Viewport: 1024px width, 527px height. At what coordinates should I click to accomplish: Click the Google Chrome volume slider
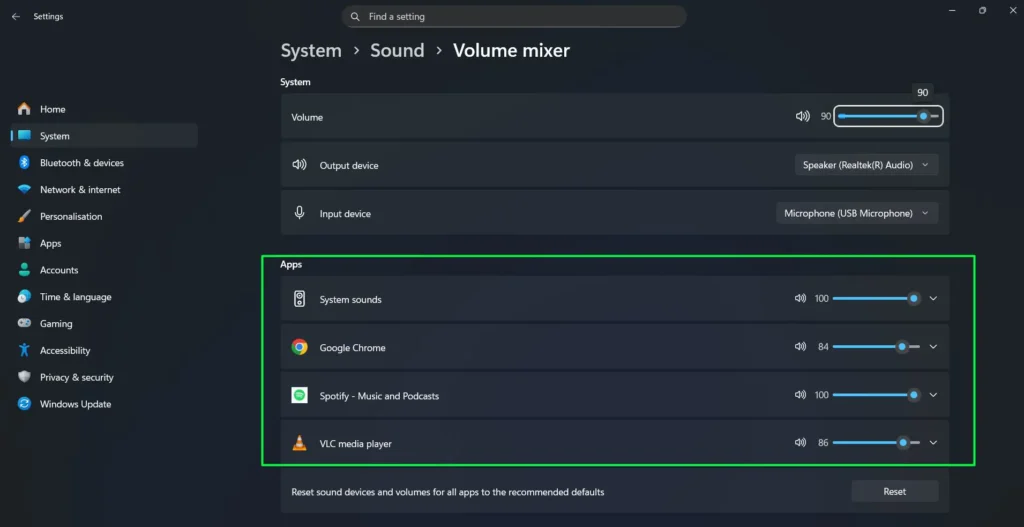point(876,347)
